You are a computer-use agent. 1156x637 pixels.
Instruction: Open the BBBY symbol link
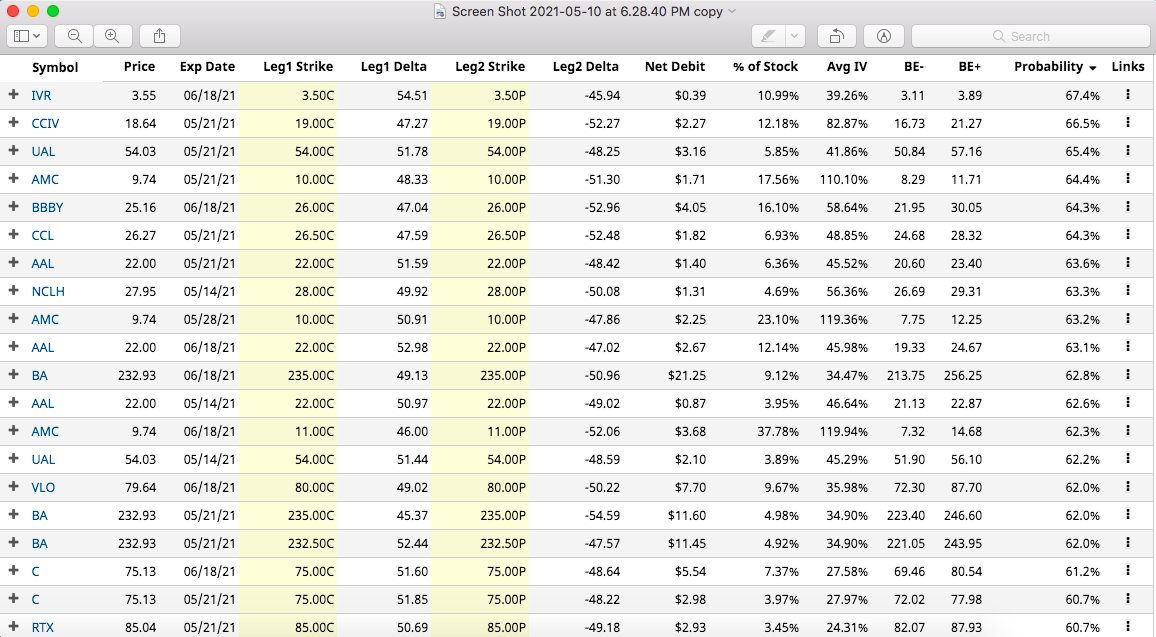point(47,207)
